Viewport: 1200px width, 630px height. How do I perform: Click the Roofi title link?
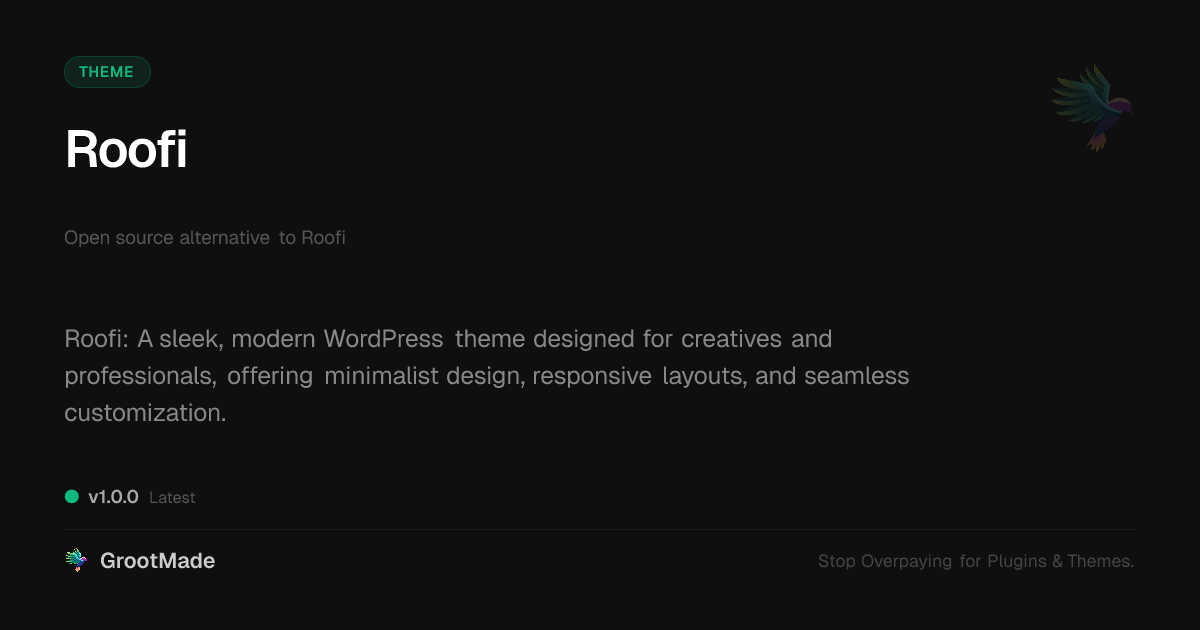(126, 150)
